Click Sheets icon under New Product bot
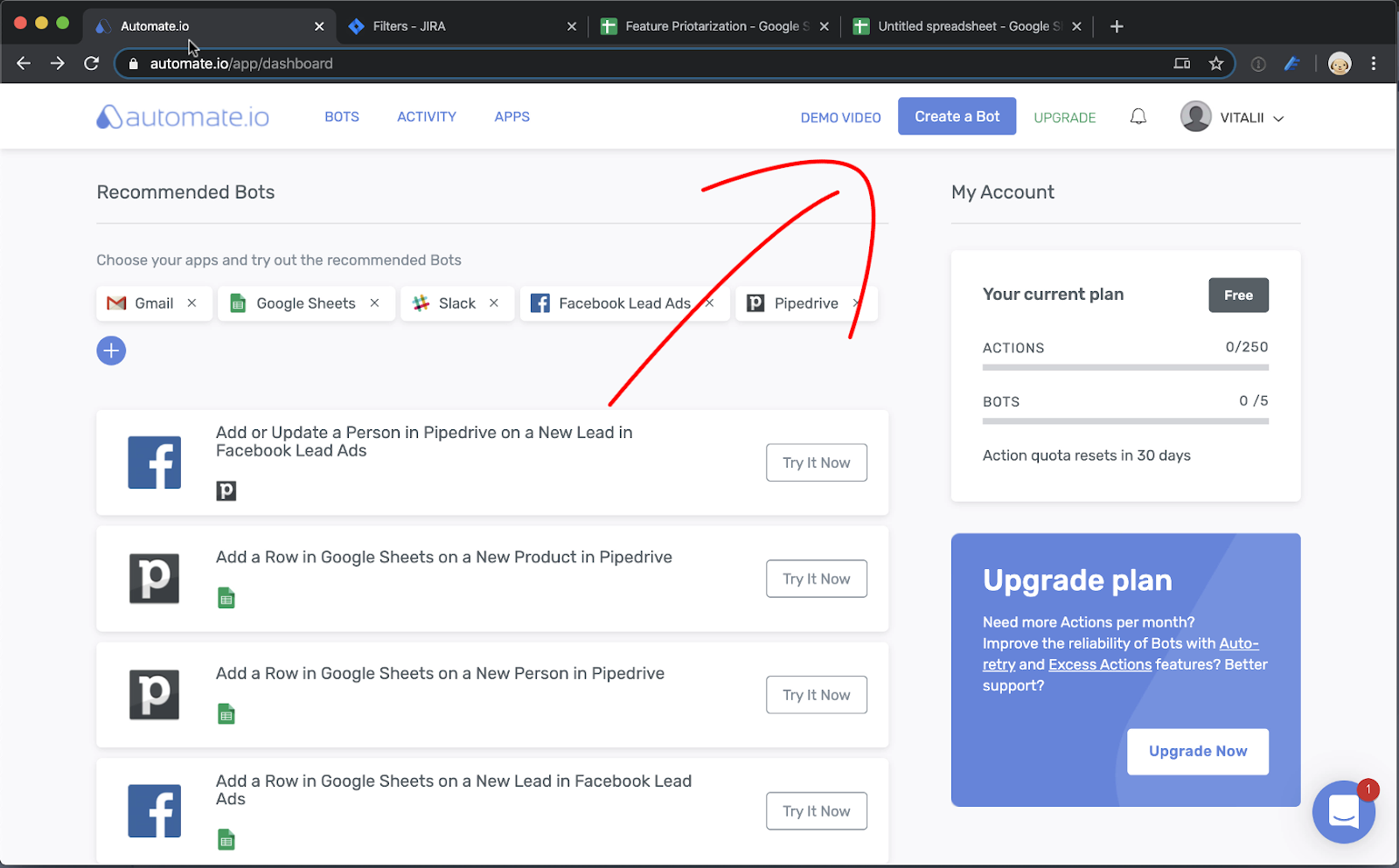Screen dimensions: 1399x868 pyautogui.click(x=226, y=598)
